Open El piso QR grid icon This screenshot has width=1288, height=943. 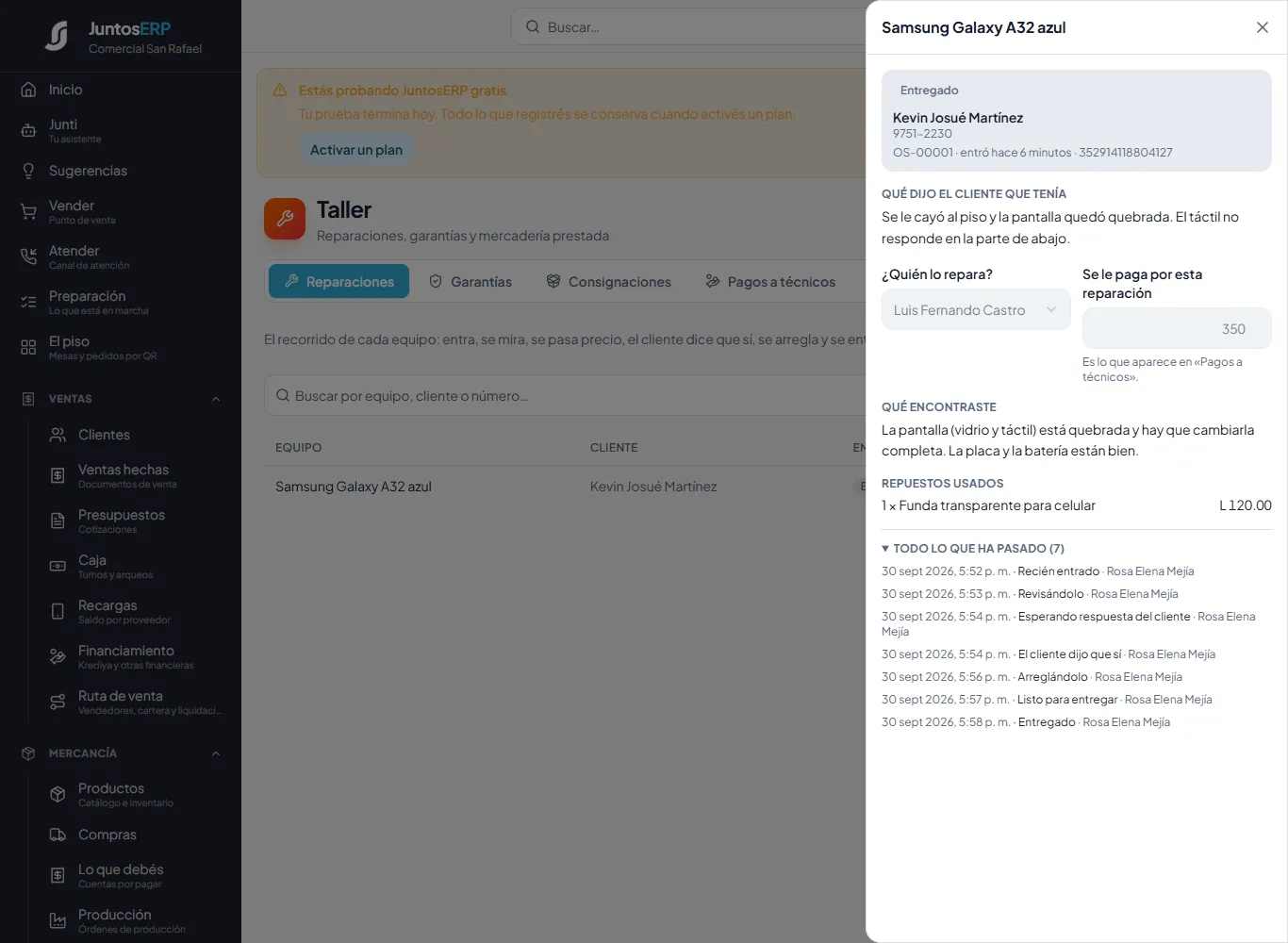click(28, 347)
